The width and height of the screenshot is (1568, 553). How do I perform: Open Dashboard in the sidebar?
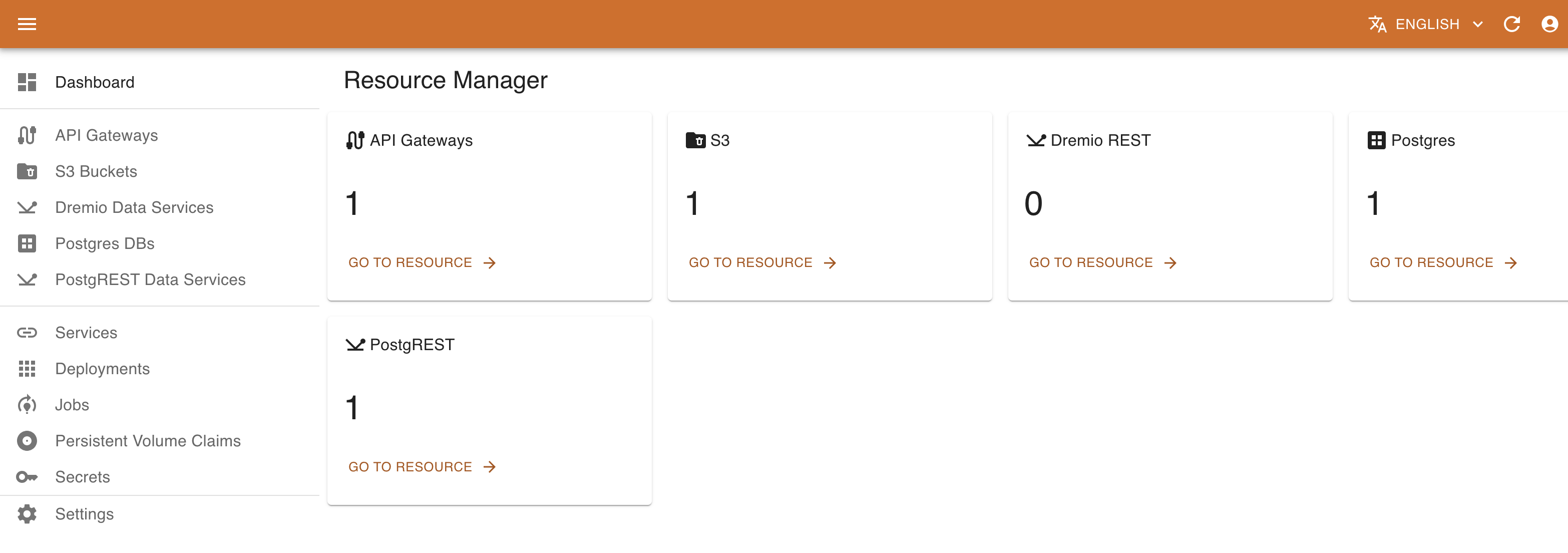[95, 82]
